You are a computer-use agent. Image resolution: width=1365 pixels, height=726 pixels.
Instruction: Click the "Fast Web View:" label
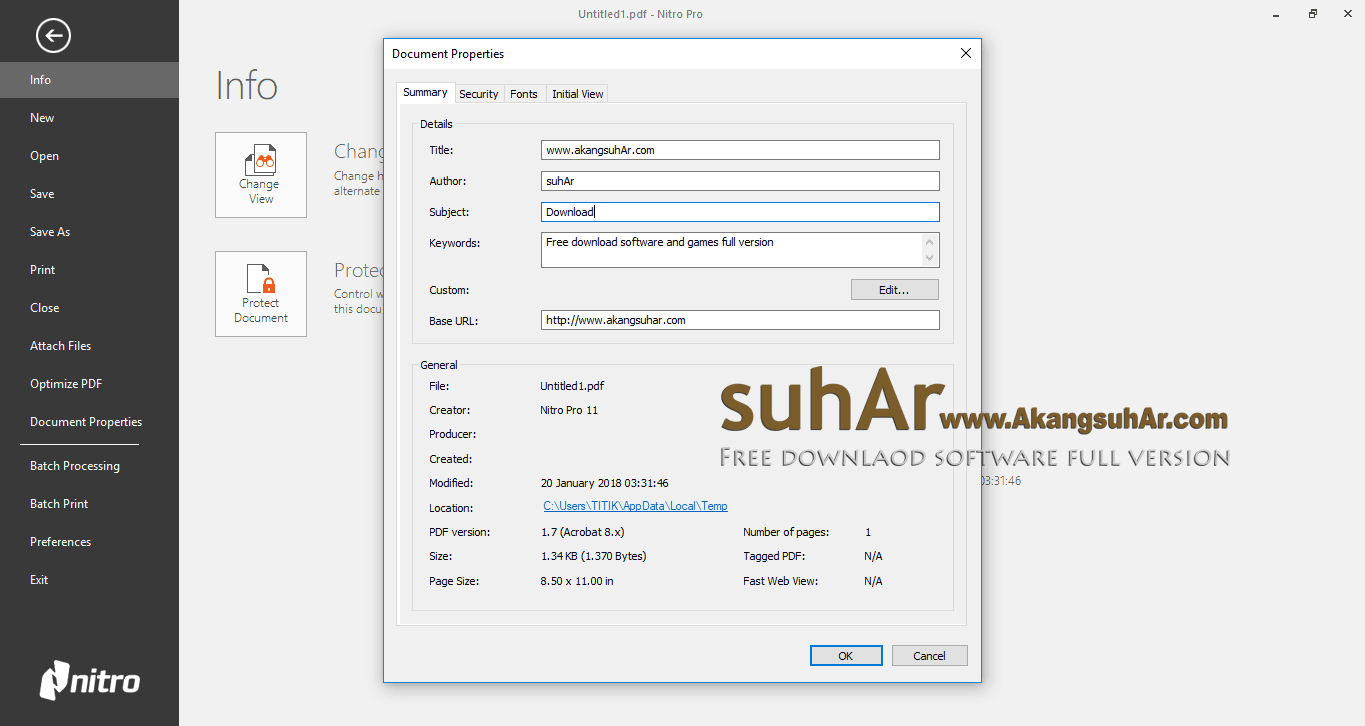pos(781,581)
